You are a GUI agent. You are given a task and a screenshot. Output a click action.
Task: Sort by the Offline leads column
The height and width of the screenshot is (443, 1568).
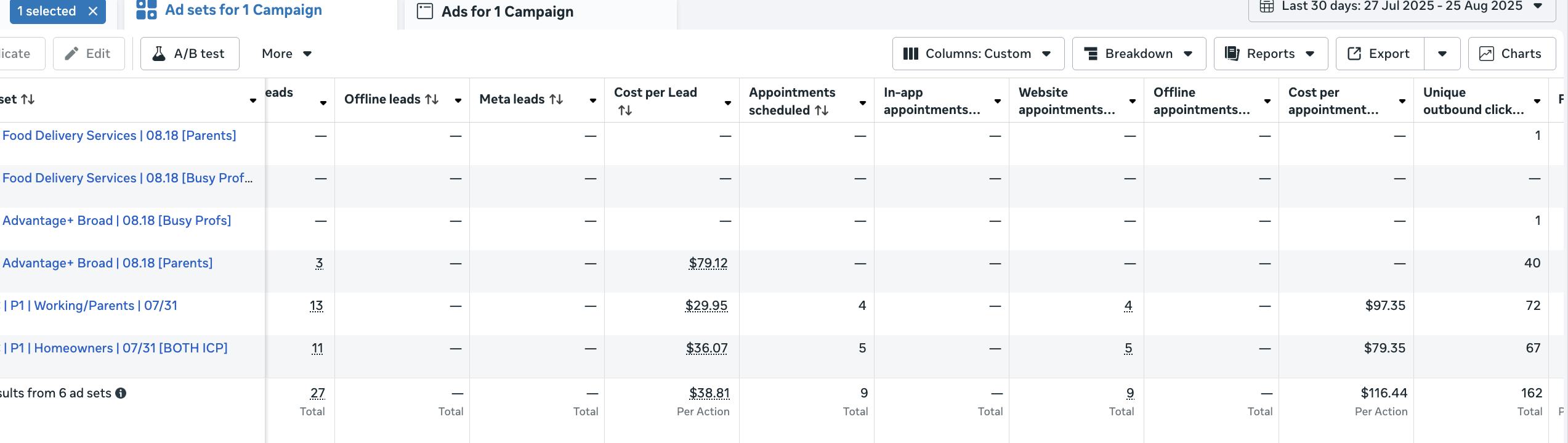click(432, 99)
